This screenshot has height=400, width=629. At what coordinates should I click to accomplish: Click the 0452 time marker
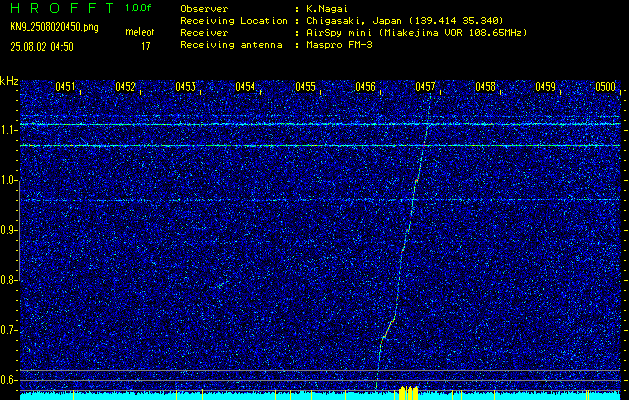pyautogui.click(x=125, y=86)
